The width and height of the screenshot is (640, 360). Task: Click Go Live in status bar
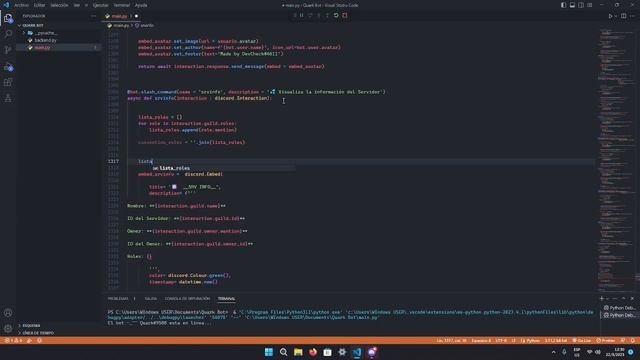pyautogui.click(x=582, y=340)
